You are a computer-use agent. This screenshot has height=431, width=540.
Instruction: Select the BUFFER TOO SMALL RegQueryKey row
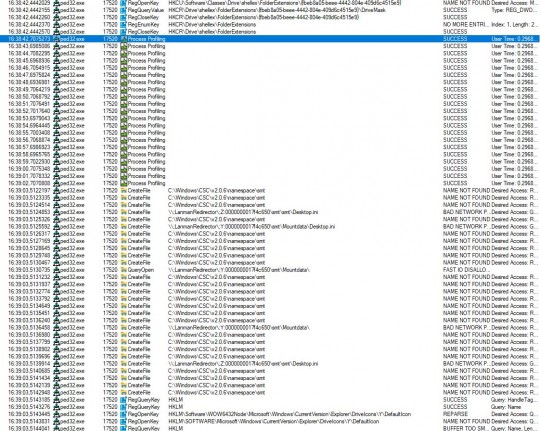pyautogui.click(x=270, y=428)
